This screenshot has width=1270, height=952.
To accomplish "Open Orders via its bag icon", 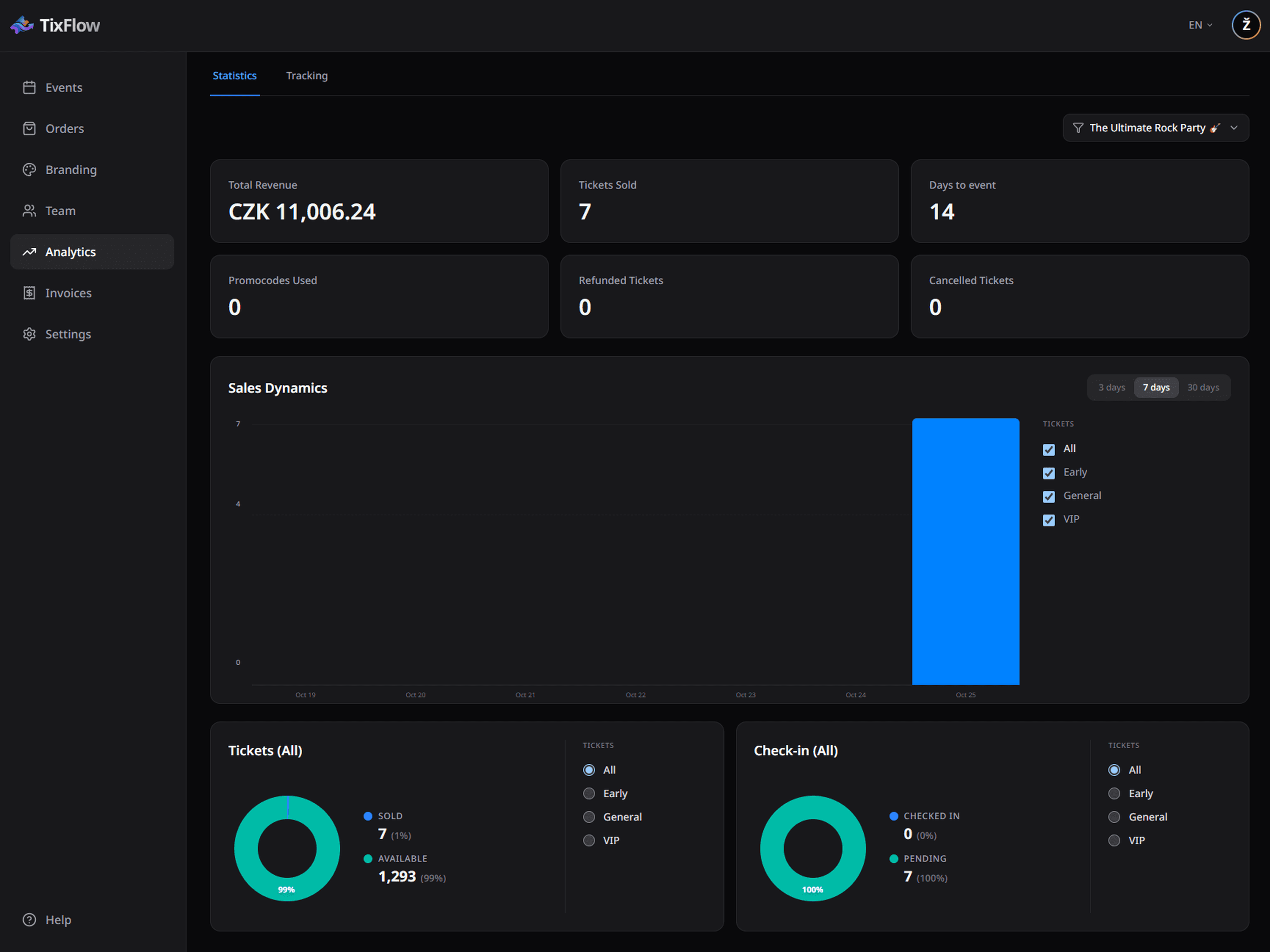I will pos(29,129).
